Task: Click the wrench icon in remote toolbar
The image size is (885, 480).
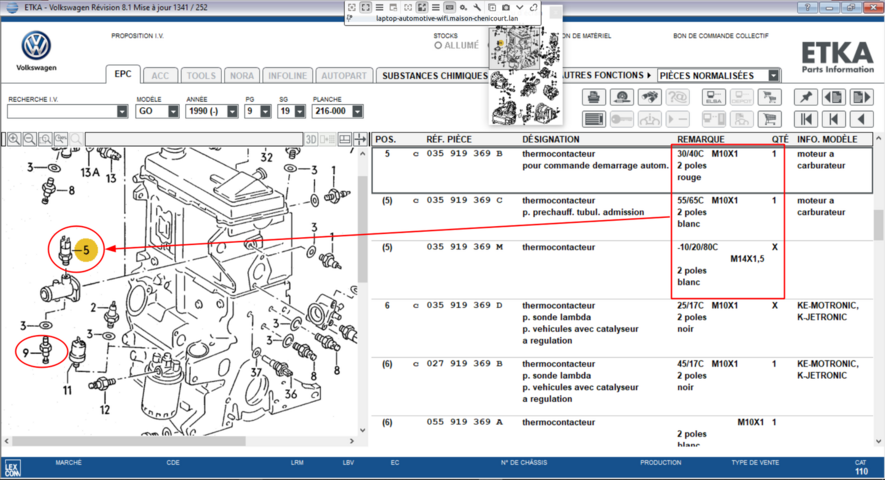Action: tap(477, 7)
